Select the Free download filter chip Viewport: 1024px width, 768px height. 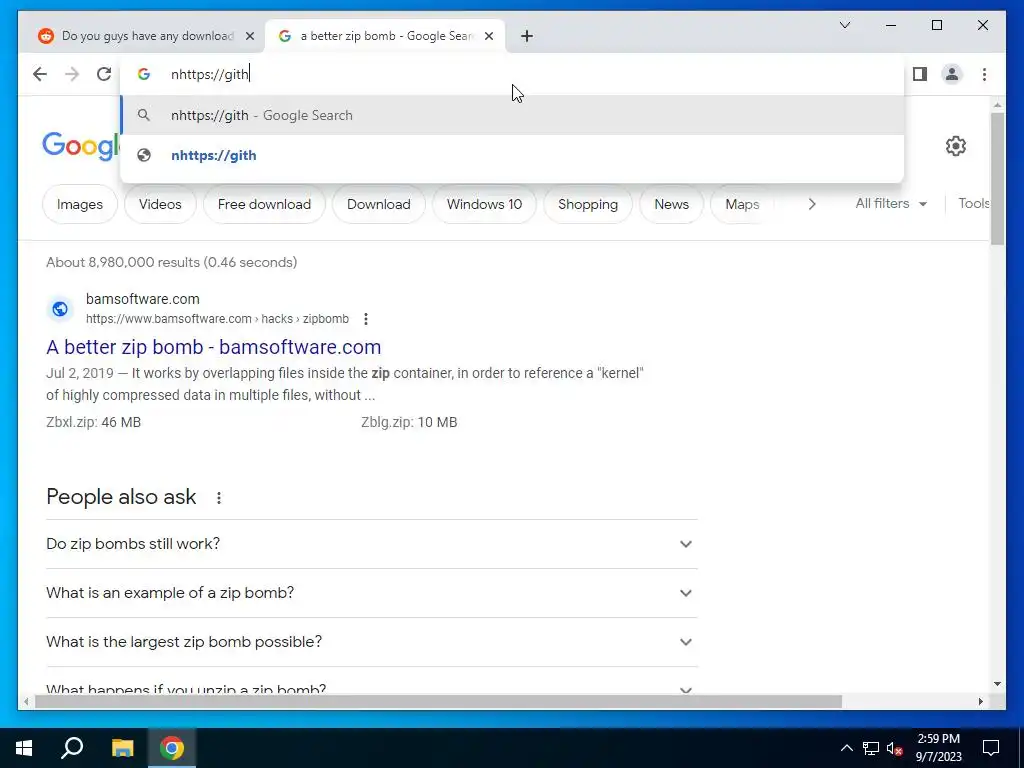click(x=264, y=204)
